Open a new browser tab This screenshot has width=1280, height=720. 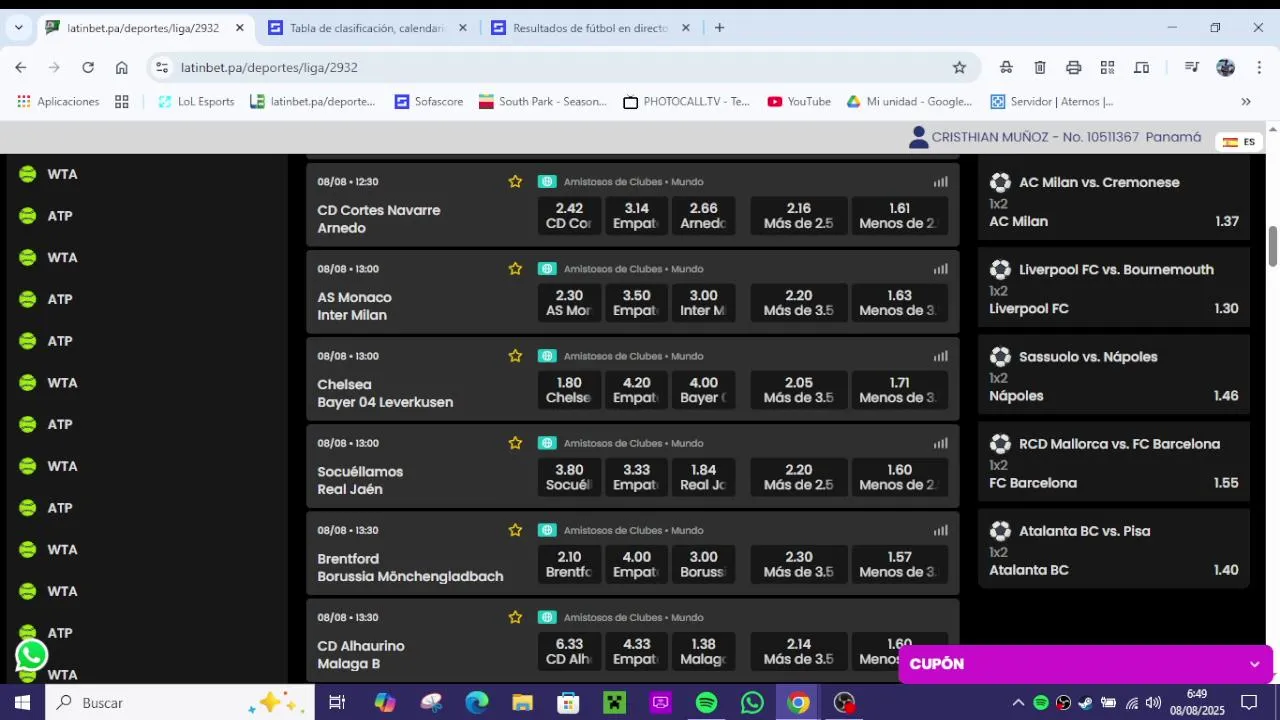719,28
